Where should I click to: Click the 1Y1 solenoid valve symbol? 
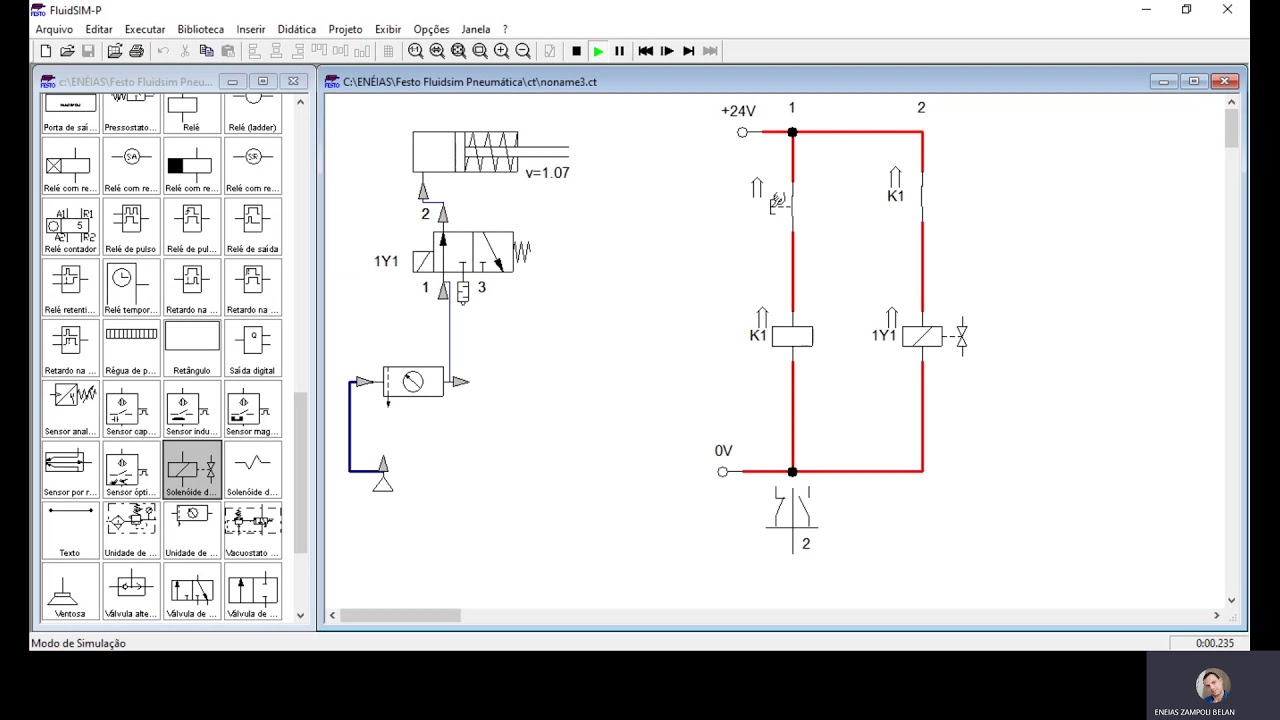click(x=465, y=252)
